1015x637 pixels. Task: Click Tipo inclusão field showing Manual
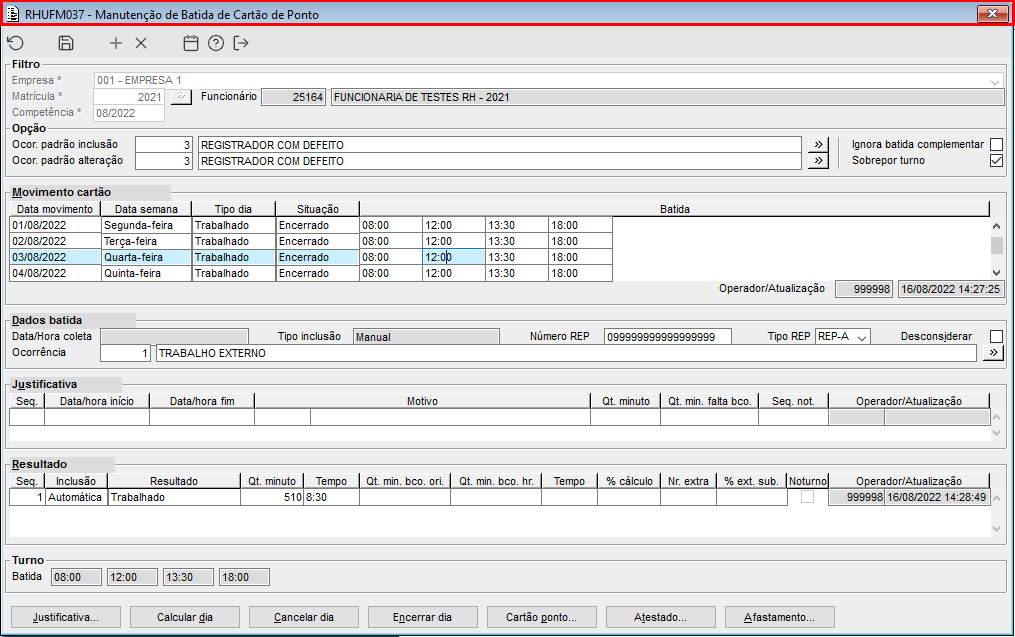pos(426,337)
